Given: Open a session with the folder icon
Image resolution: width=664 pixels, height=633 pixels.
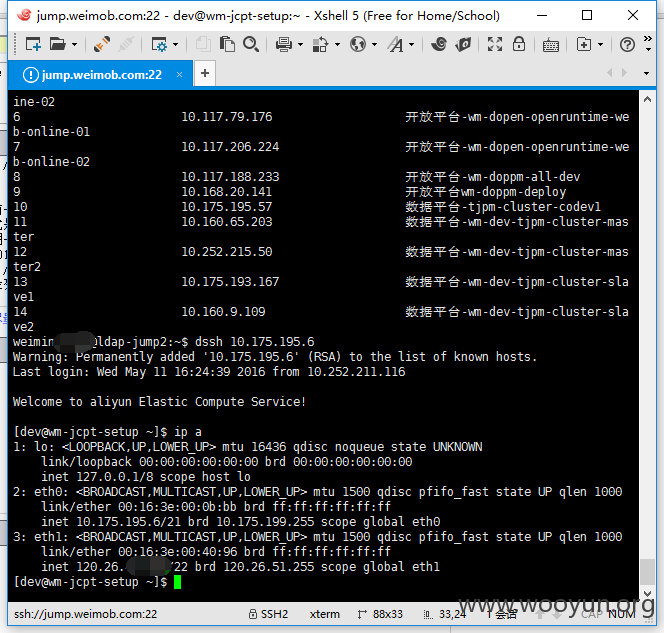Looking at the screenshot, I should 58,44.
